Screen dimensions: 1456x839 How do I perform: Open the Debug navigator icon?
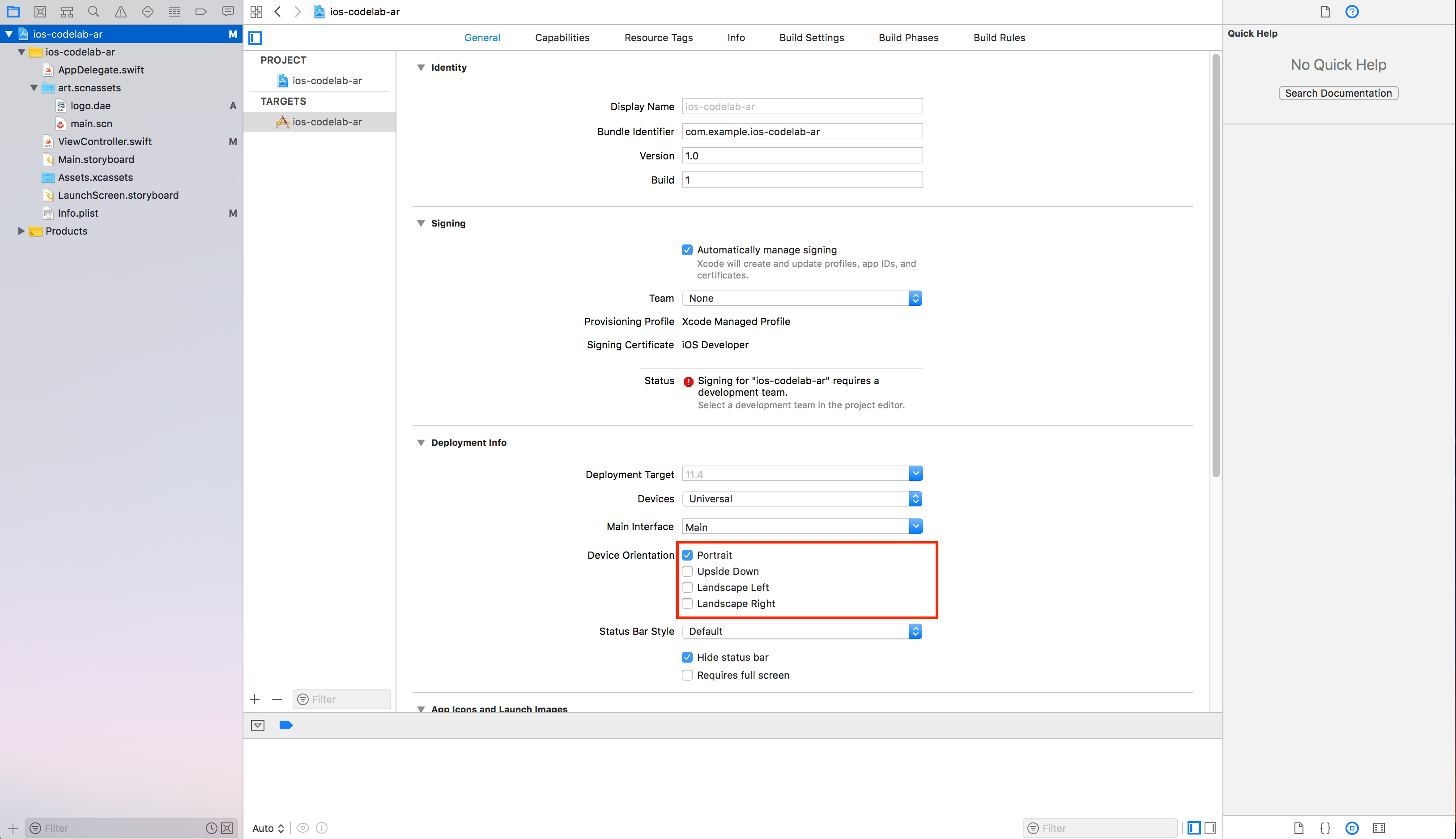(175, 12)
